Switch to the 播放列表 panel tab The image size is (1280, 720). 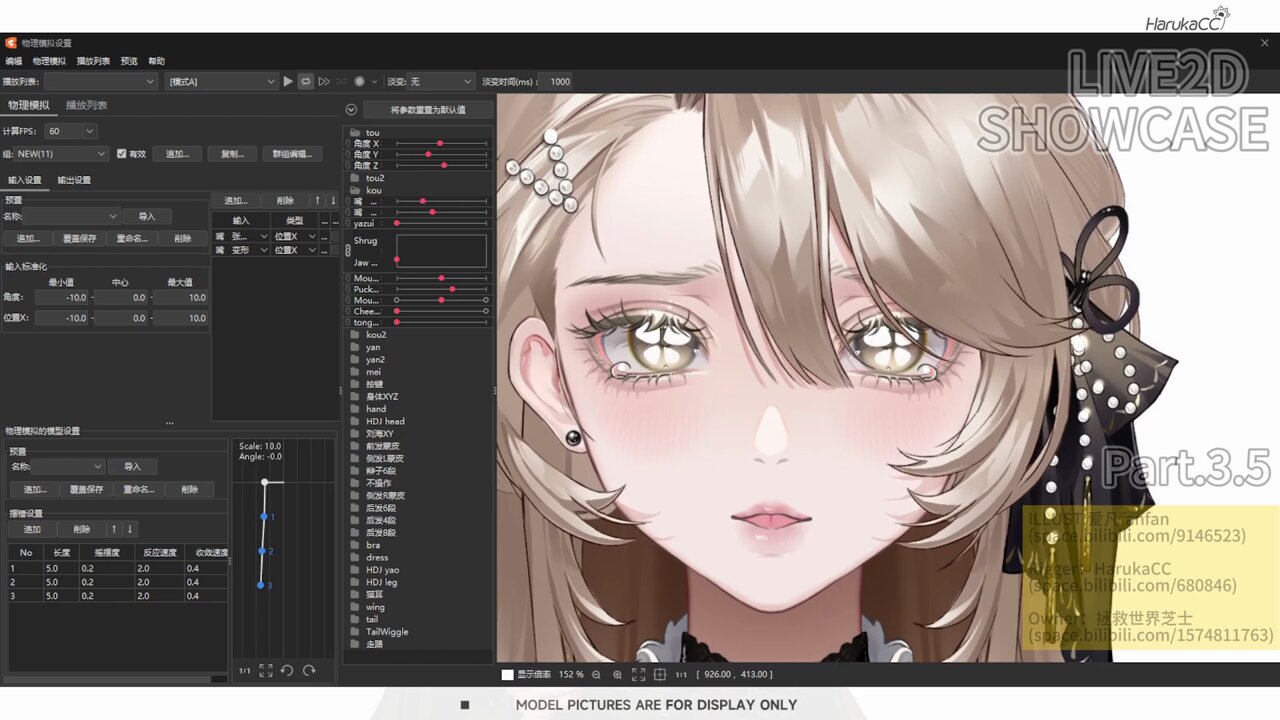point(87,105)
